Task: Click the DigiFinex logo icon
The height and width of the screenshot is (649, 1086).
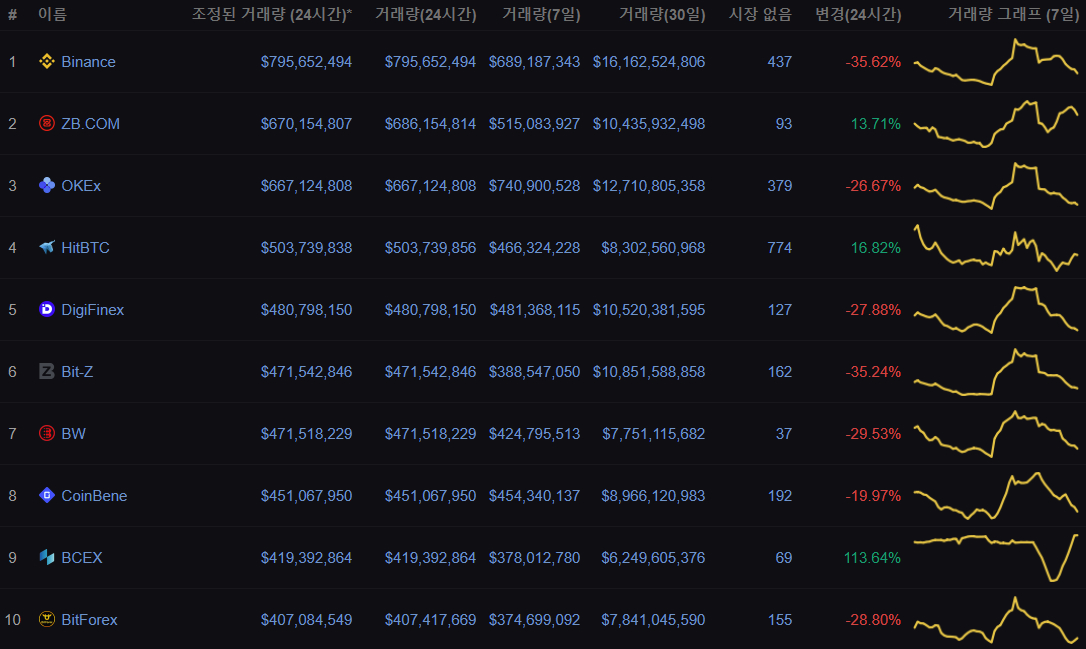Action: pos(46,310)
